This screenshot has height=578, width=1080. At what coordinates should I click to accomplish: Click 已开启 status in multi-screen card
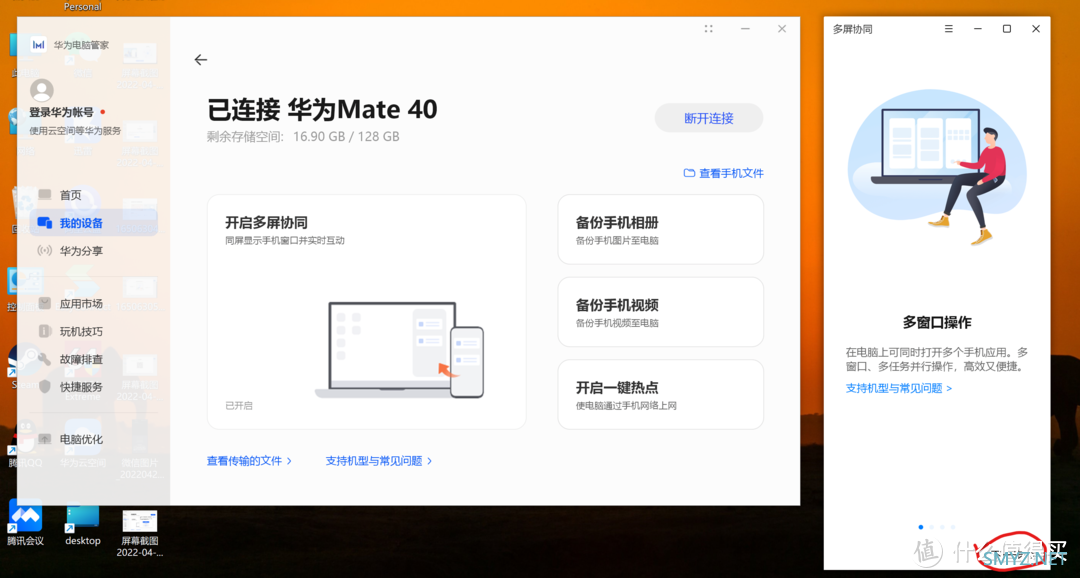pos(239,406)
